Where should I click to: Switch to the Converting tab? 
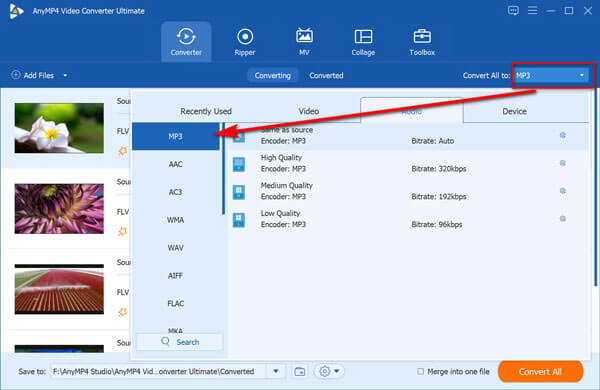pos(272,75)
